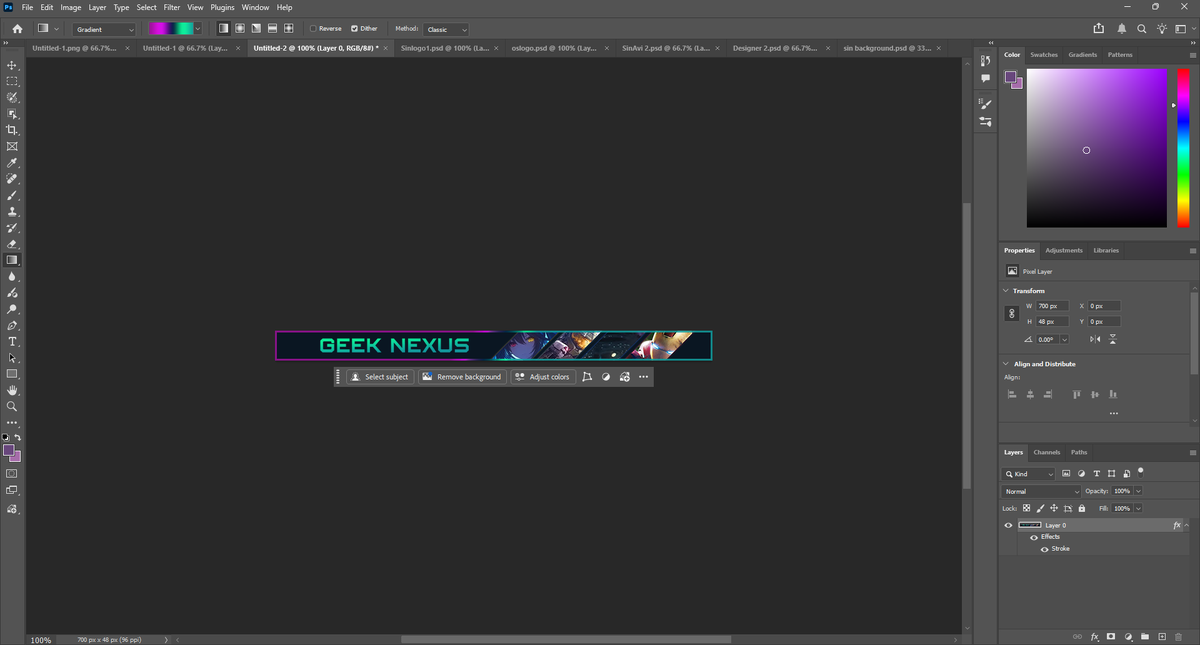Select the Eyedropper tool
1200x645 pixels.
pyautogui.click(x=12, y=163)
